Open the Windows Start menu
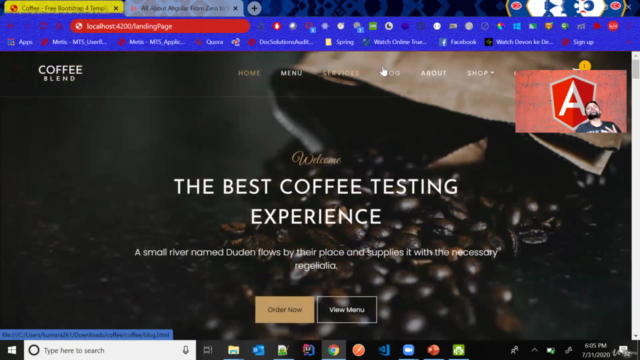The height and width of the screenshot is (360, 640). (x=12, y=350)
